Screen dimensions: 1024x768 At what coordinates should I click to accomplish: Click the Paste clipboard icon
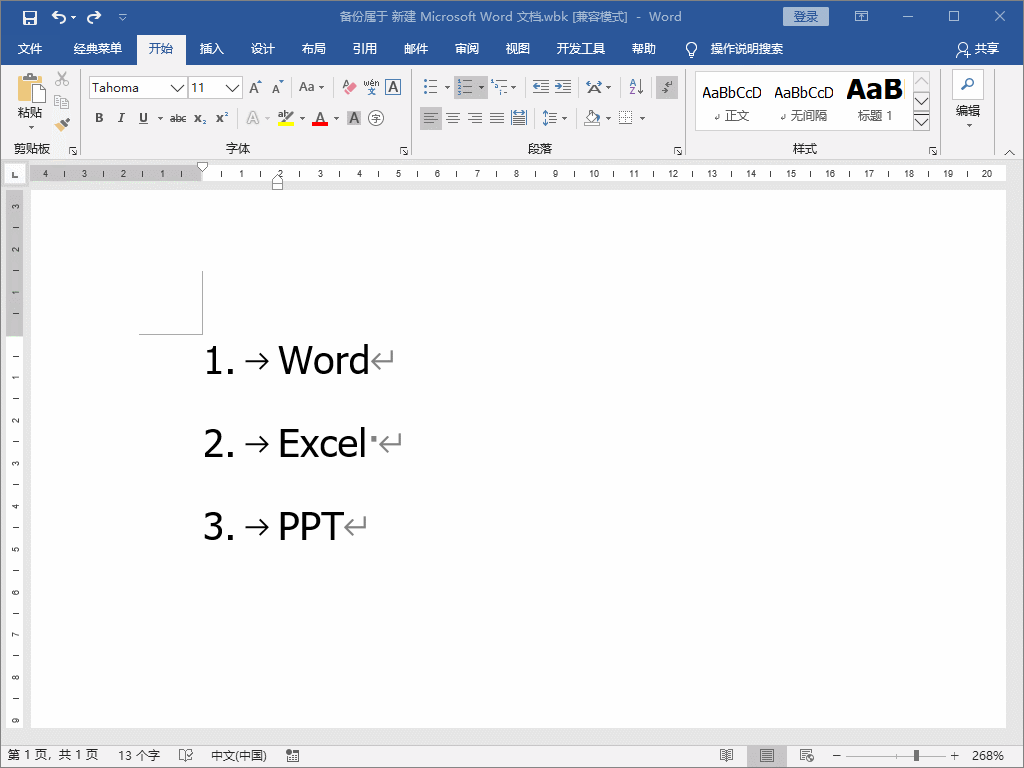[x=30, y=89]
